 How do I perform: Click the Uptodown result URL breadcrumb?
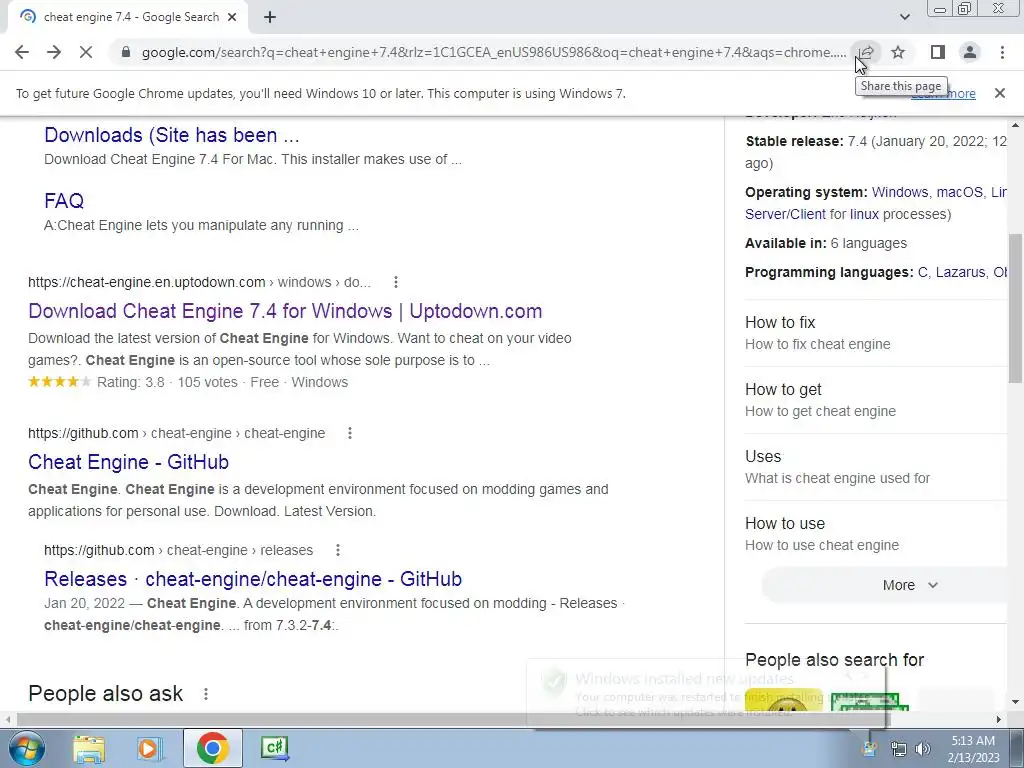click(199, 282)
